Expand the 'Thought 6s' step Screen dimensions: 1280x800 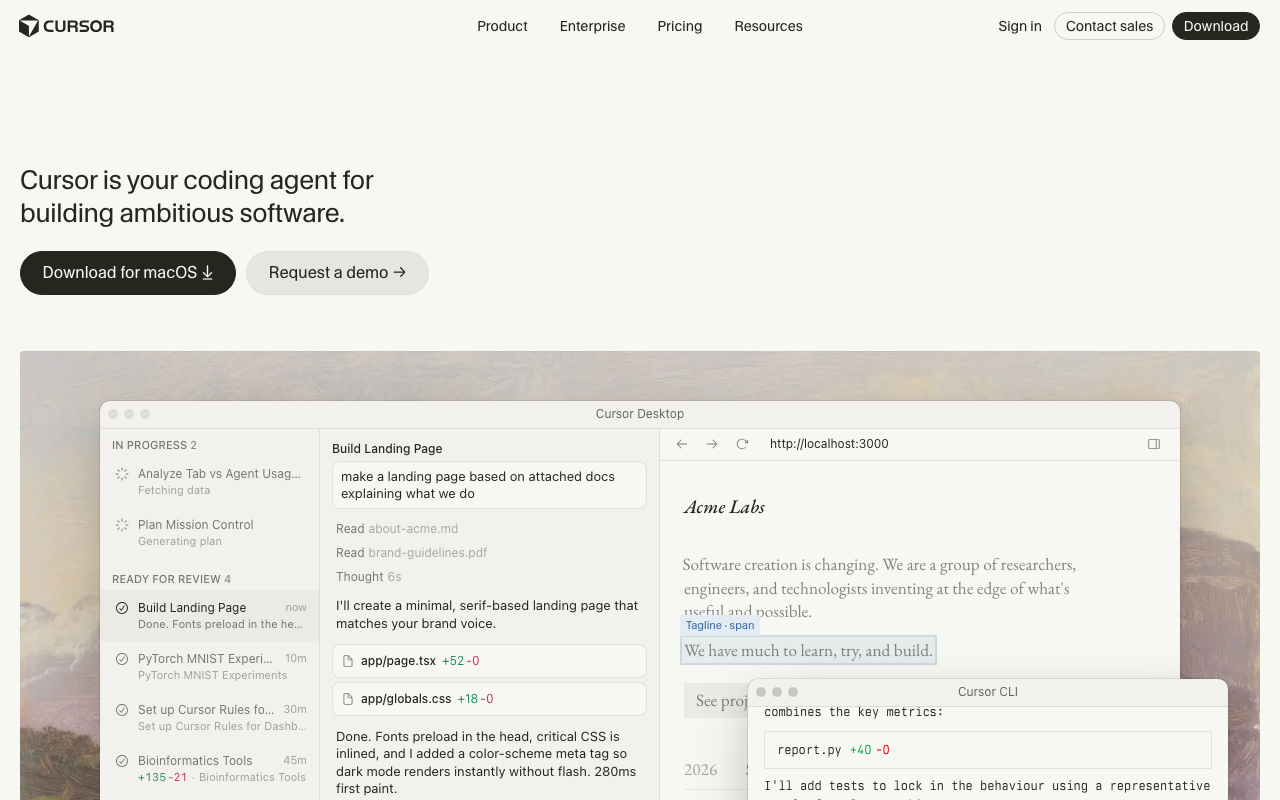coord(369,577)
